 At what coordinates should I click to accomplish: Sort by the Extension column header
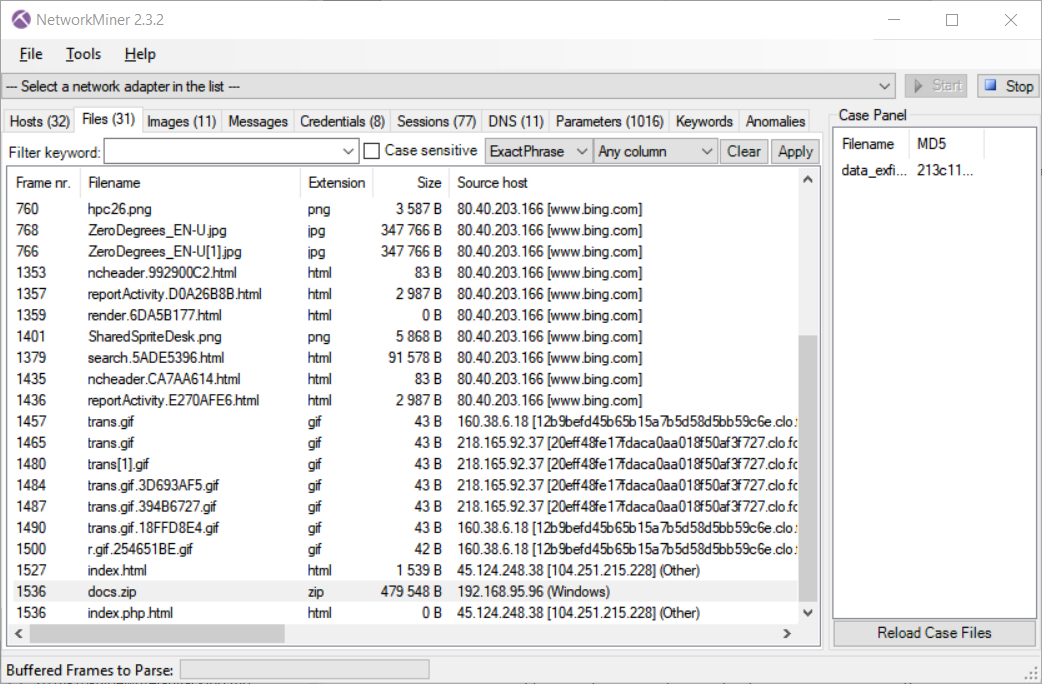coord(336,183)
